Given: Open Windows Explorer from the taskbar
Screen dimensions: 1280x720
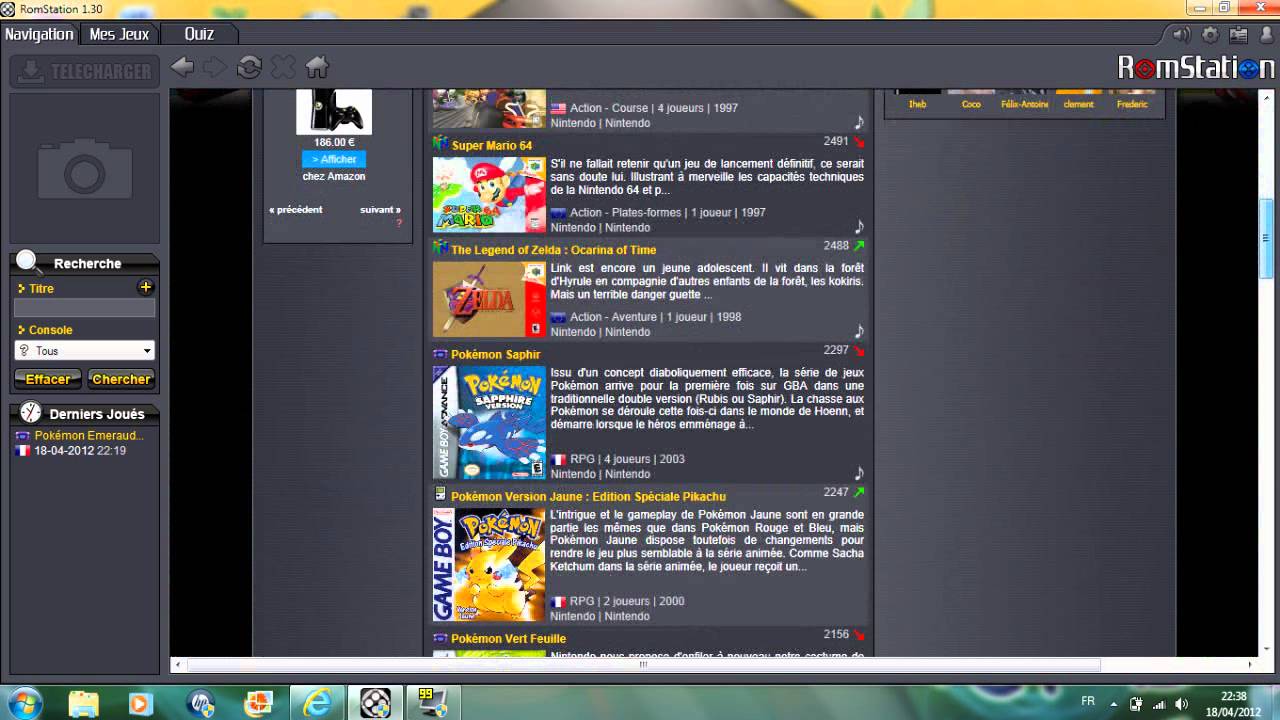Looking at the screenshot, I should coord(84,702).
